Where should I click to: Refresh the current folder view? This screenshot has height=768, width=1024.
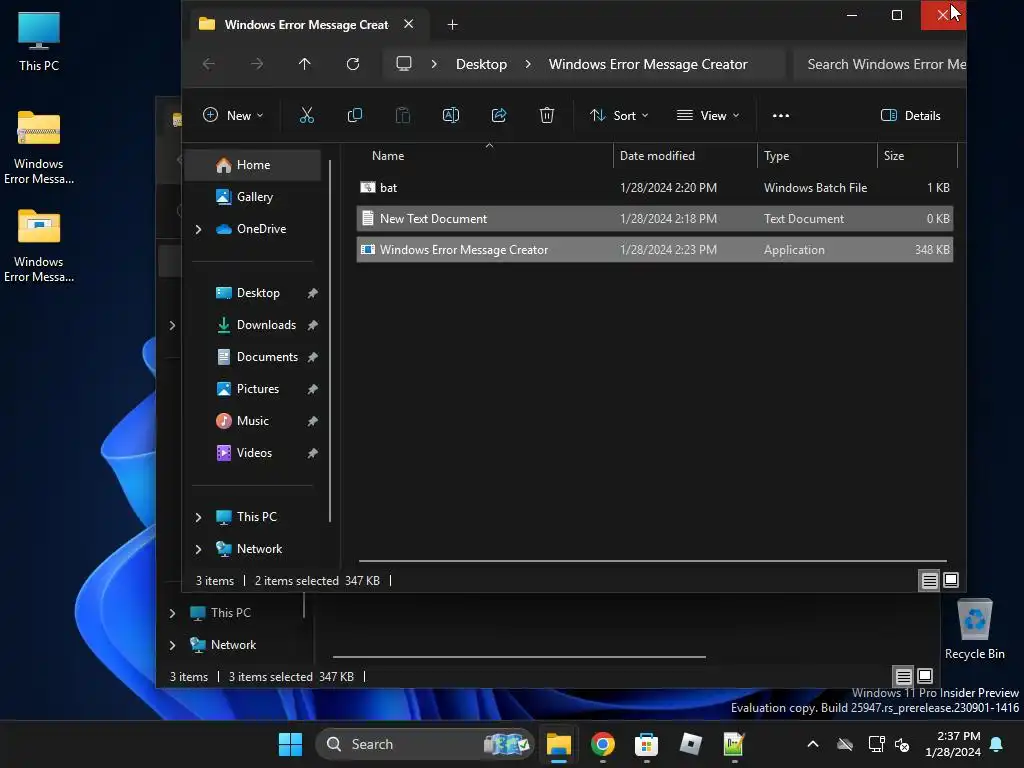(x=353, y=64)
